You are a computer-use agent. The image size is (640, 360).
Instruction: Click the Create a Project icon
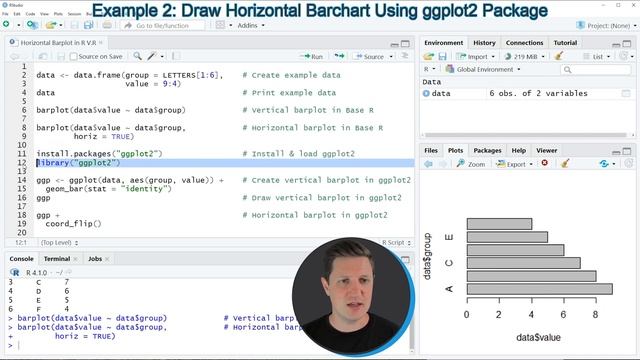(32, 25)
